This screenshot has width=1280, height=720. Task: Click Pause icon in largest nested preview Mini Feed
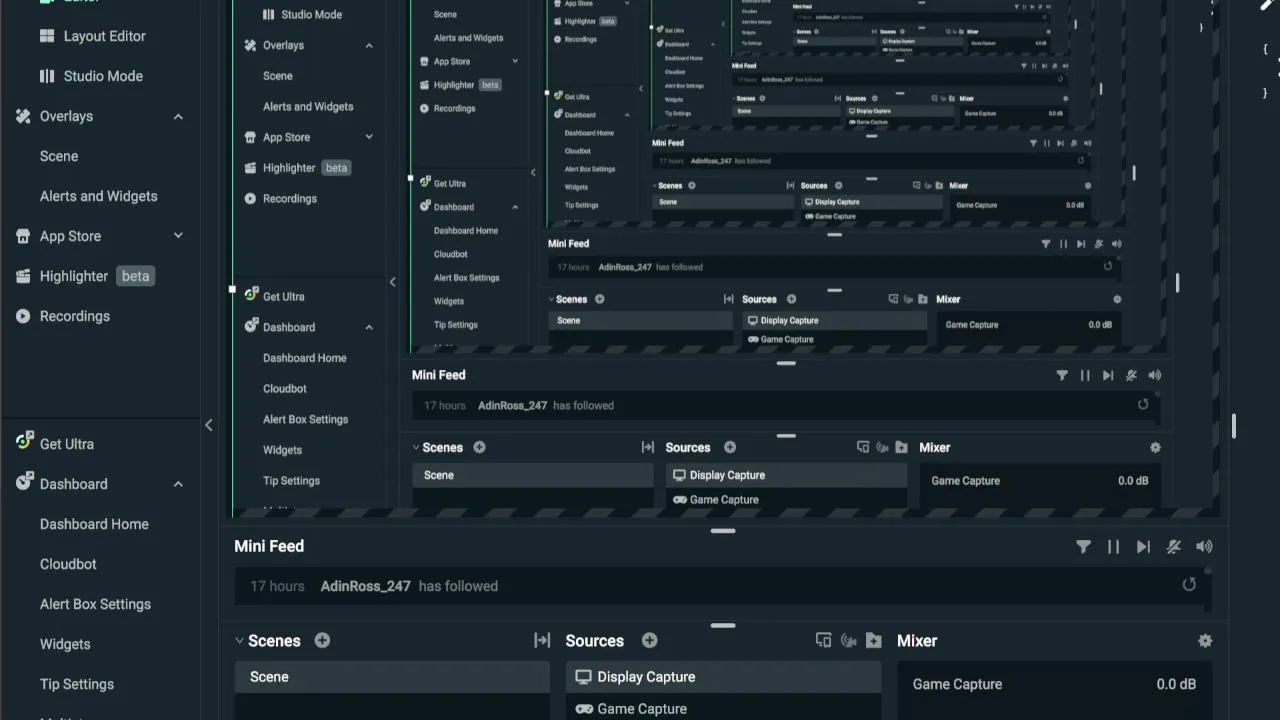coord(1085,375)
